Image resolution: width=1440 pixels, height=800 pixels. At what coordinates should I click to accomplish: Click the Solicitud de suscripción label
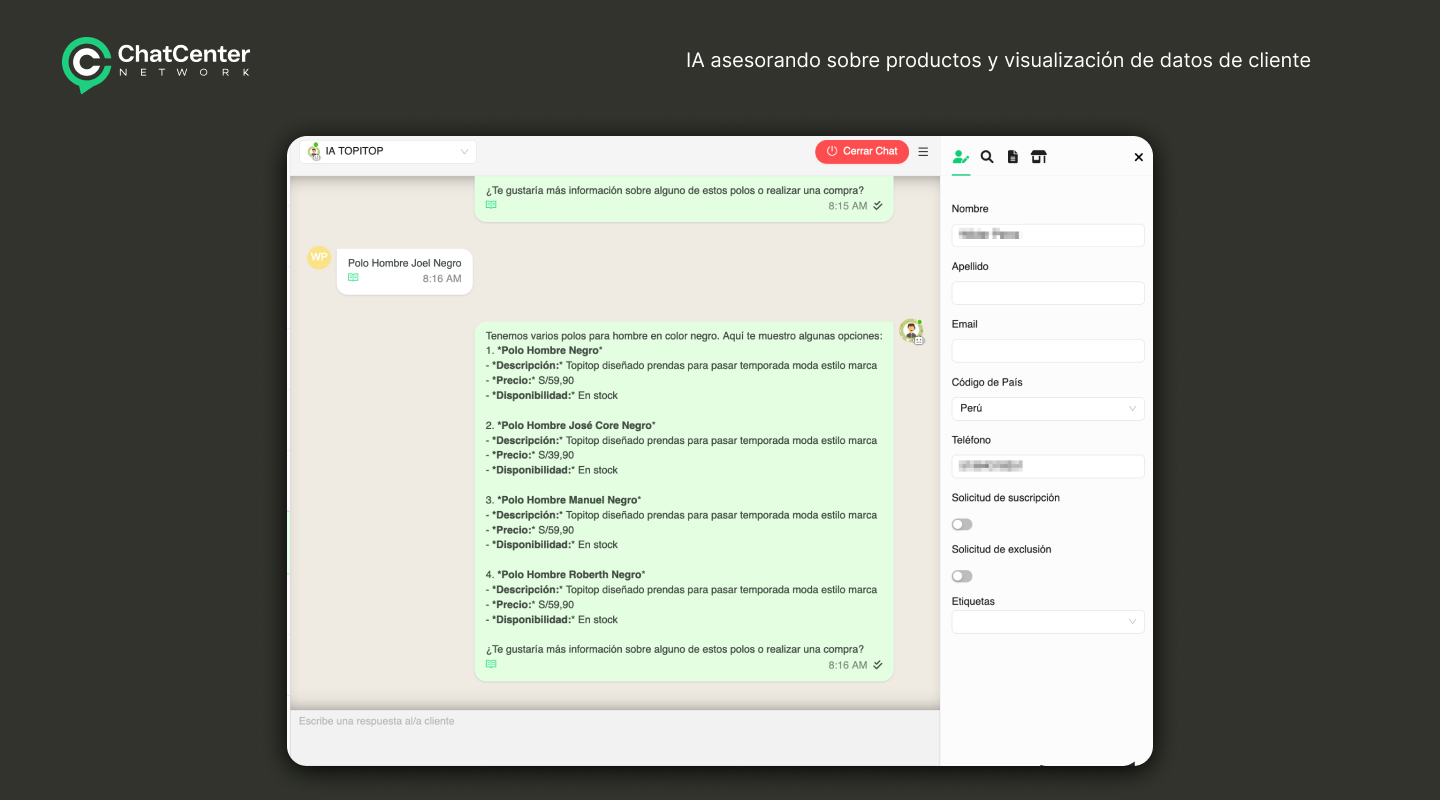[1006, 497]
